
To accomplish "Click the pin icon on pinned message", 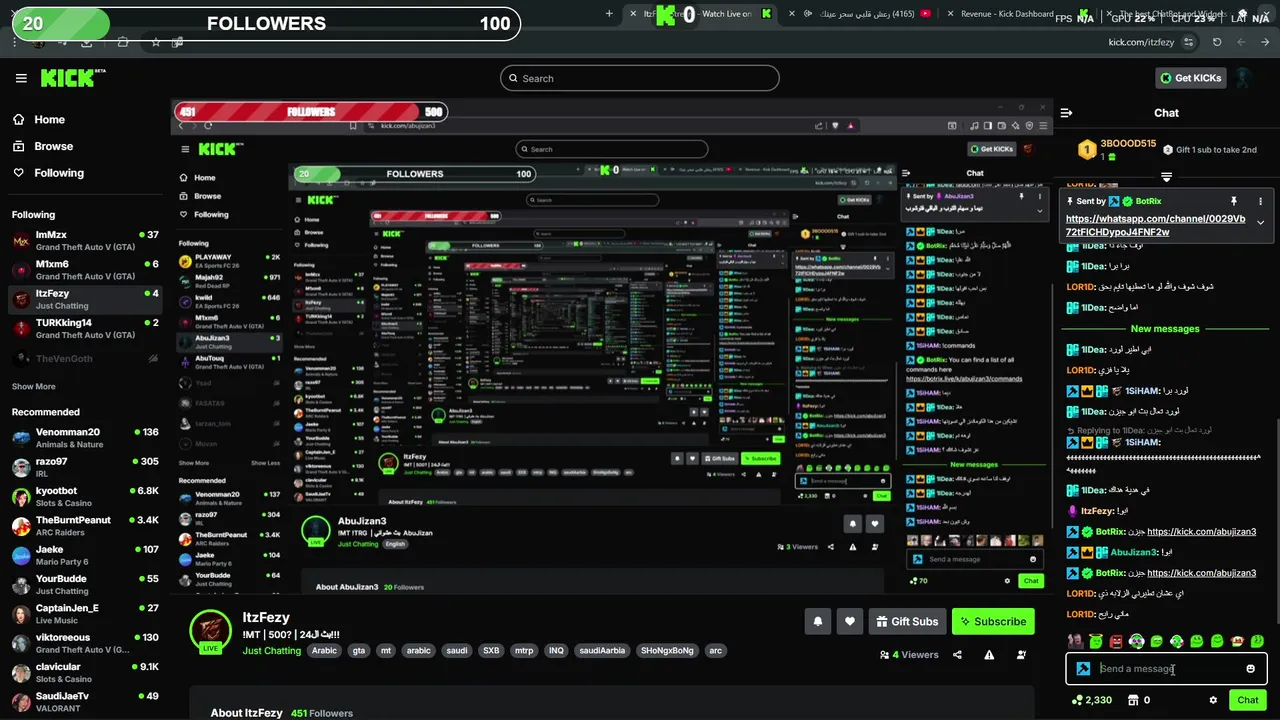I will tap(1234, 201).
